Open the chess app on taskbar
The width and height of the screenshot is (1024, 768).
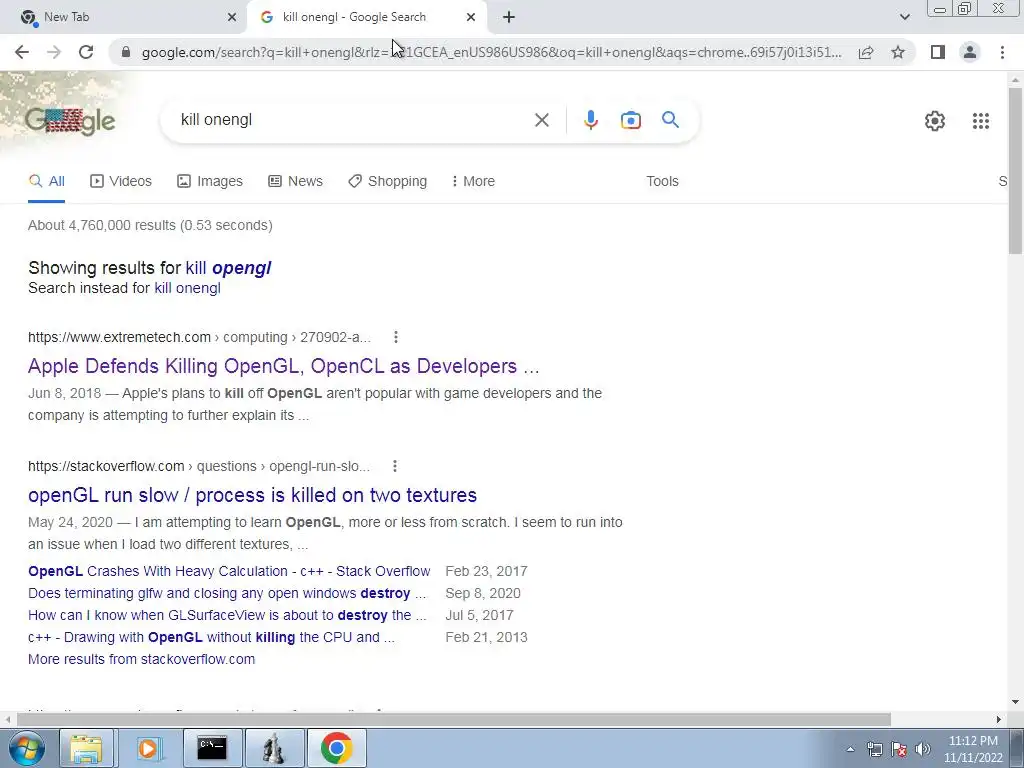(274, 748)
